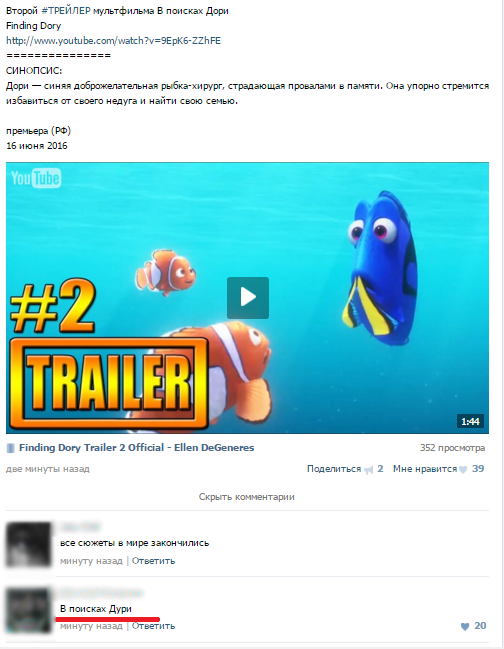Click the 1:44 duration badge
Screen dimensions: 504x649
(x=470, y=421)
